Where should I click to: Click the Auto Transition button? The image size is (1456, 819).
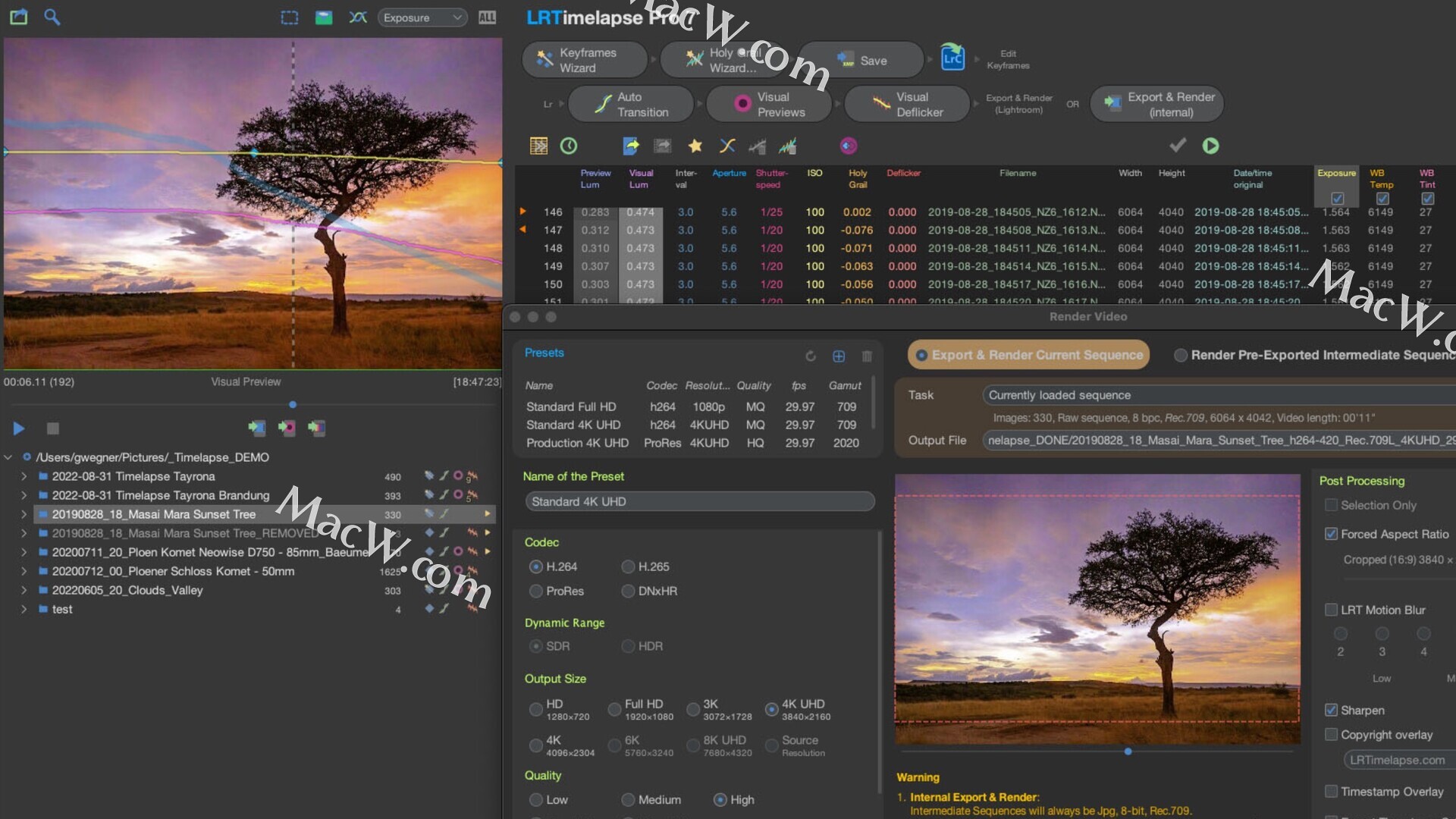(x=631, y=104)
